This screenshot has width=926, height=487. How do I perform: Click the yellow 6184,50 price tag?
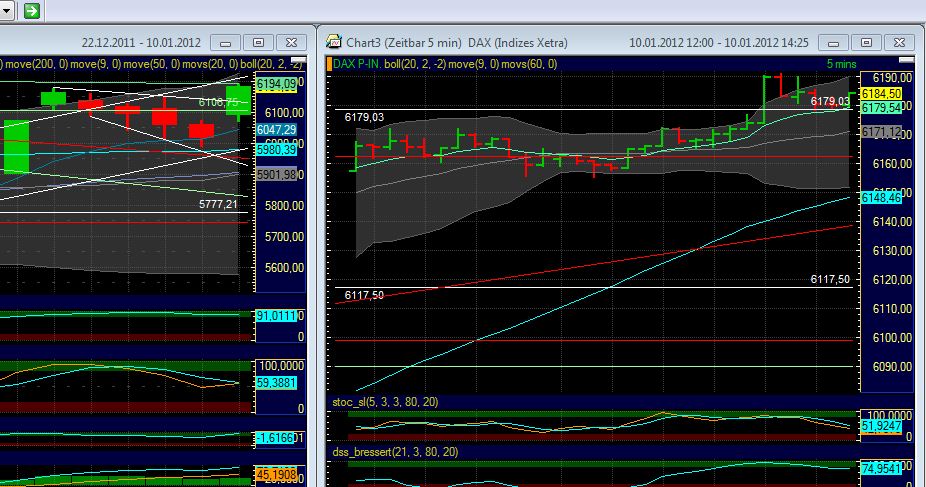pos(880,93)
